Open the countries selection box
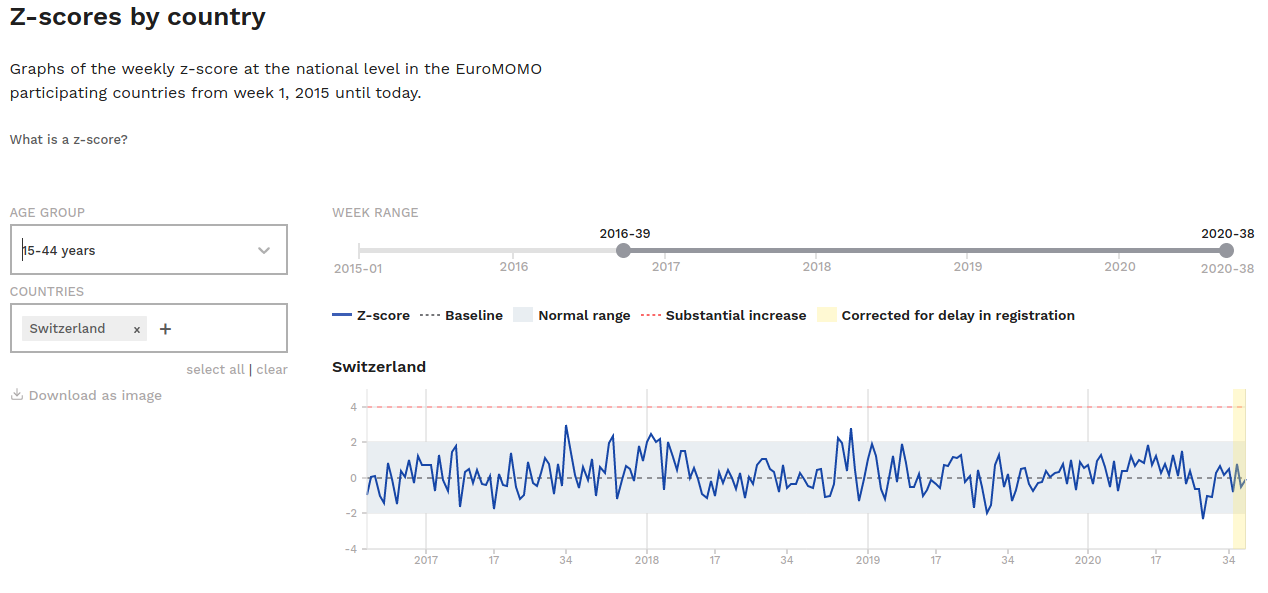 click(230, 329)
